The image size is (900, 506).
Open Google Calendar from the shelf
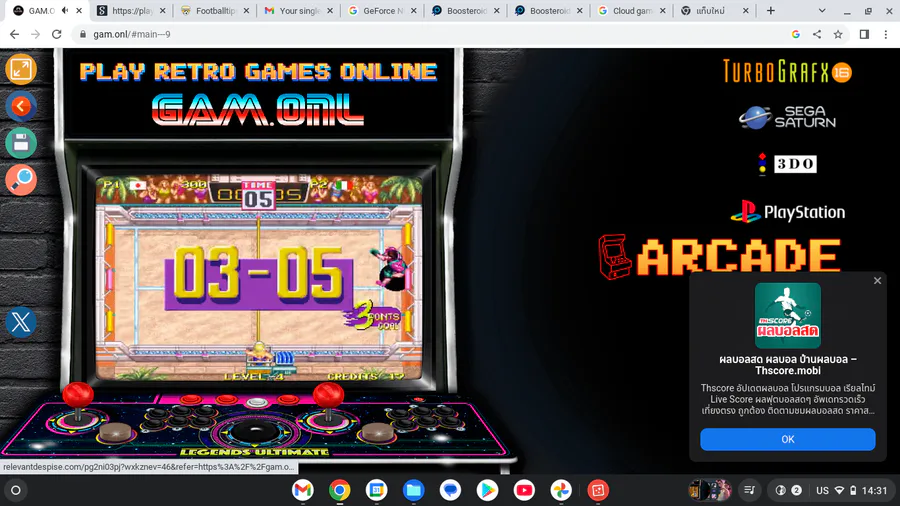pos(377,491)
